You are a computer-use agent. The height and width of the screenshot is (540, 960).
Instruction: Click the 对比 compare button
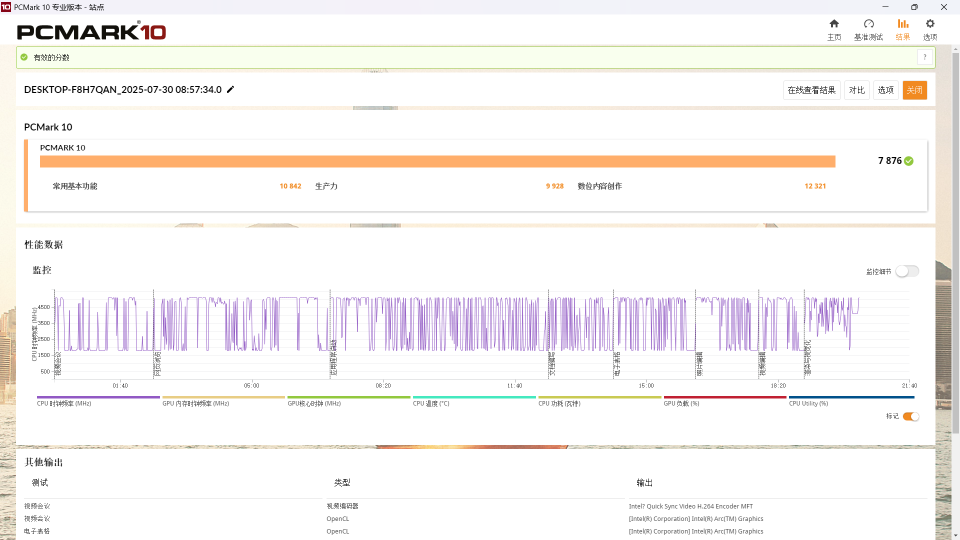tap(857, 90)
